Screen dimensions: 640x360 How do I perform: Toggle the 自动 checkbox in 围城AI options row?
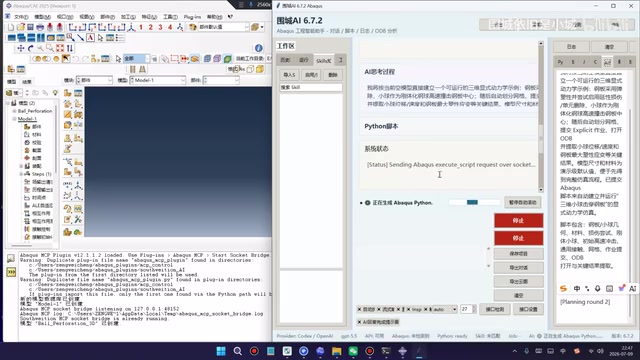point(366,309)
